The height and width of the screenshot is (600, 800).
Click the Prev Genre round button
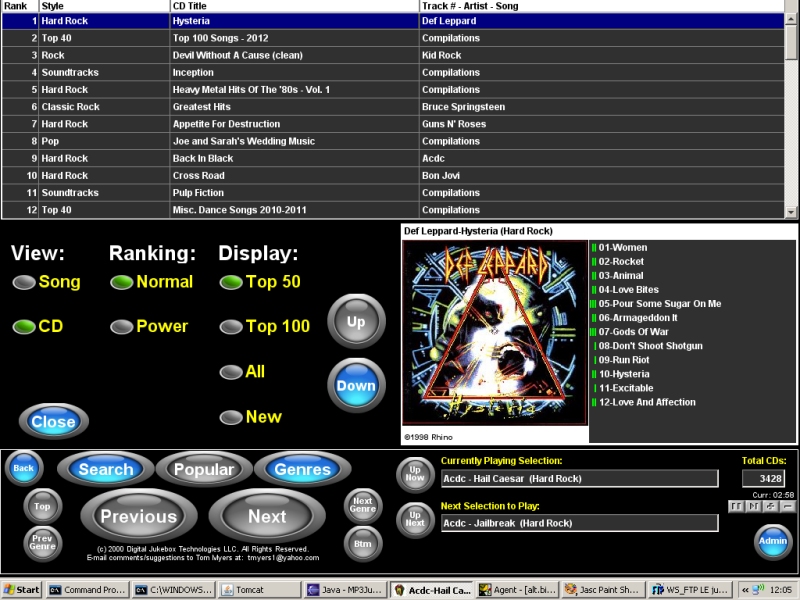coord(42,542)
